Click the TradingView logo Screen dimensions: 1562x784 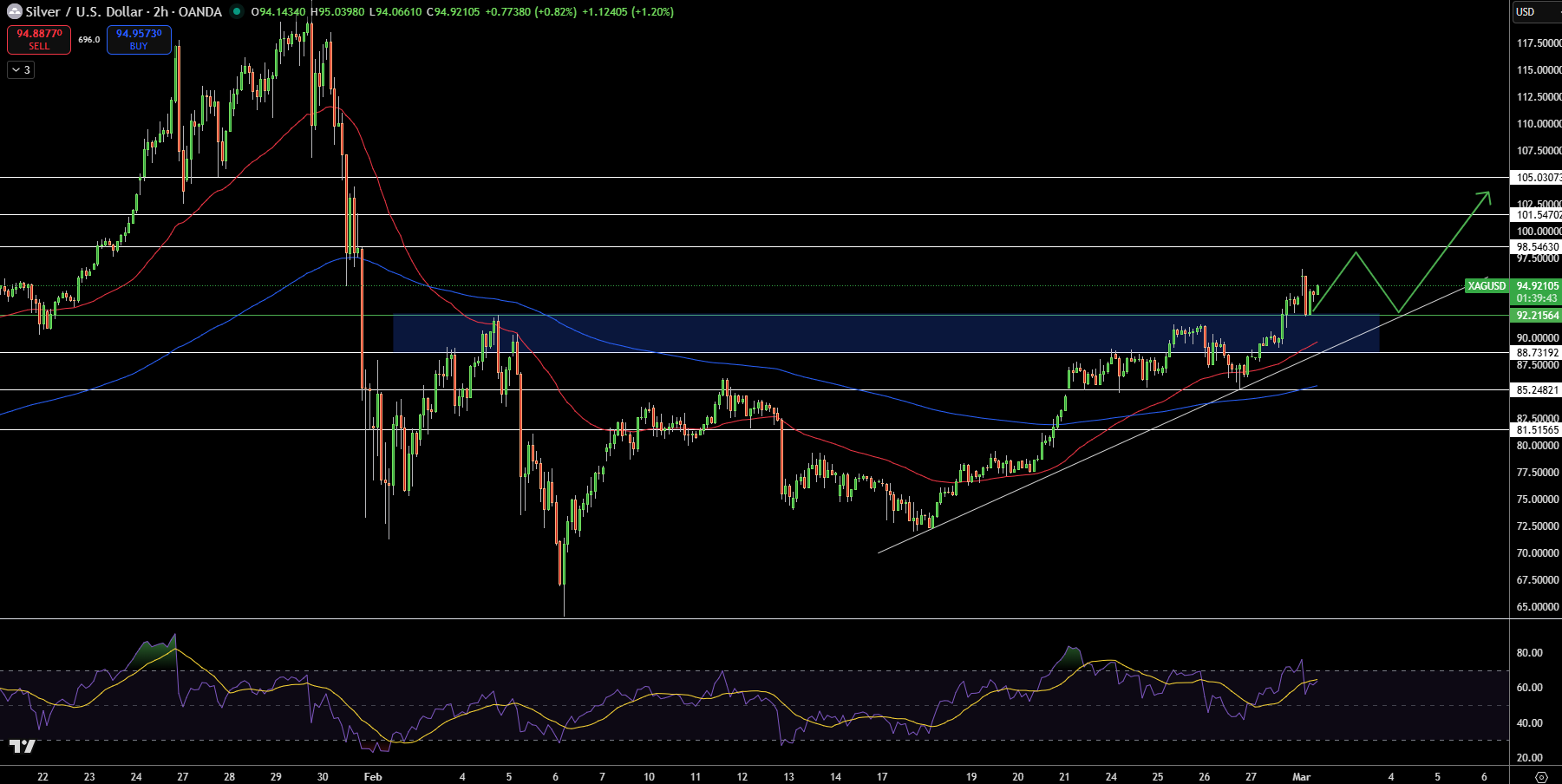click(x=23, y=747)
